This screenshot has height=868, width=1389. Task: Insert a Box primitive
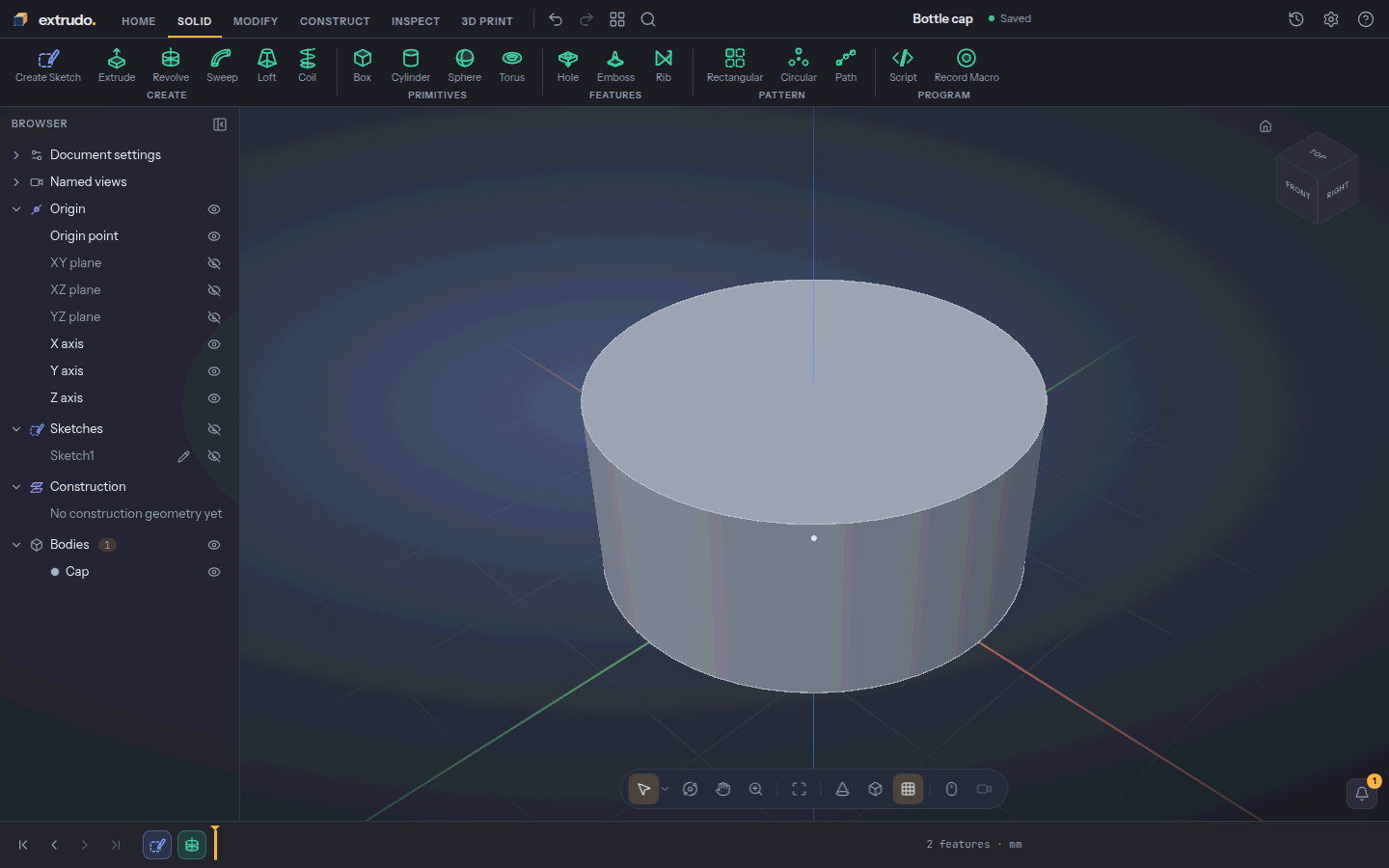click(x=363, y=66)
